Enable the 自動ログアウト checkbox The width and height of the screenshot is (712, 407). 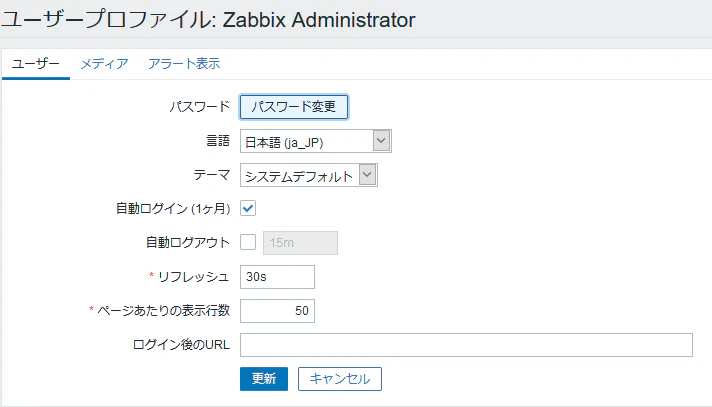pos(248,242)
